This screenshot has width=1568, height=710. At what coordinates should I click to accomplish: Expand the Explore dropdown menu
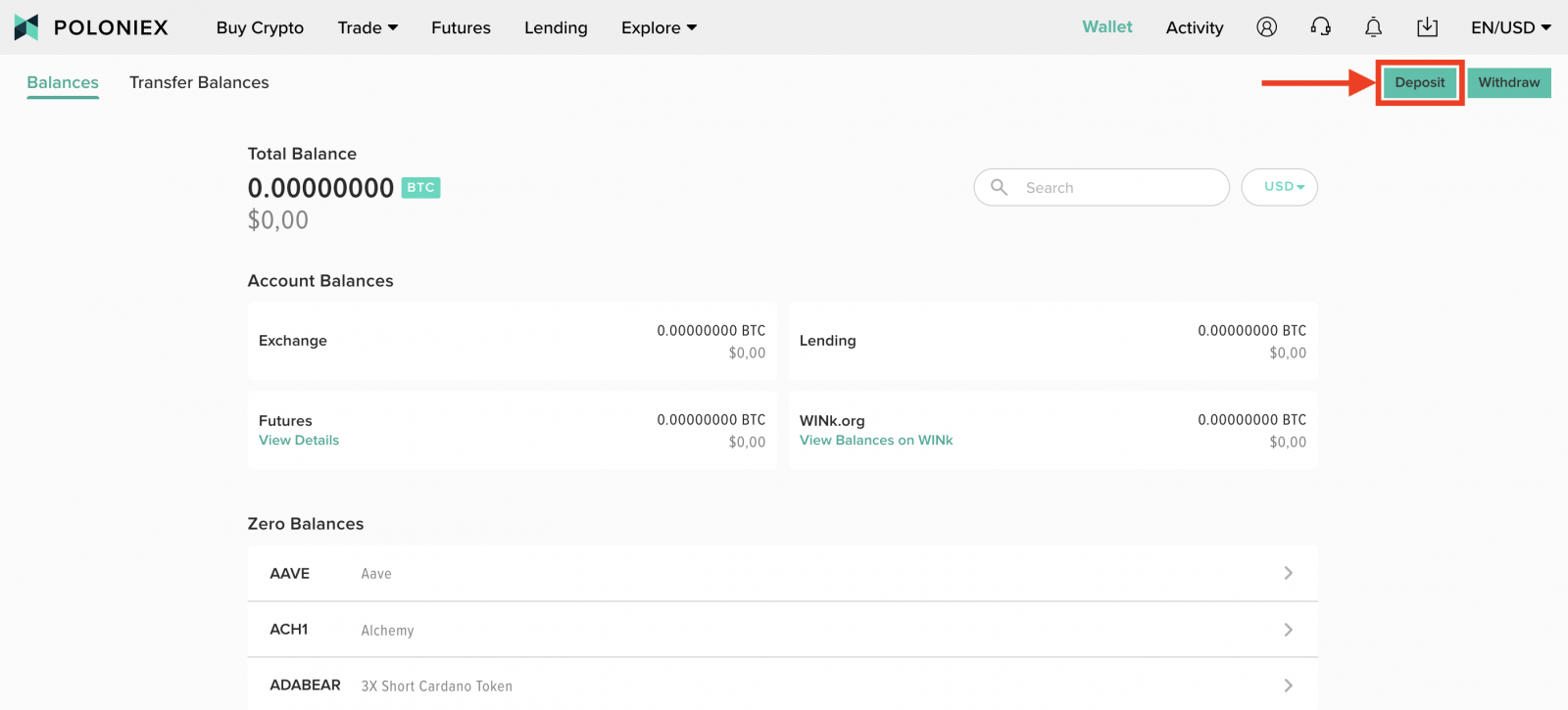point(659,27)
